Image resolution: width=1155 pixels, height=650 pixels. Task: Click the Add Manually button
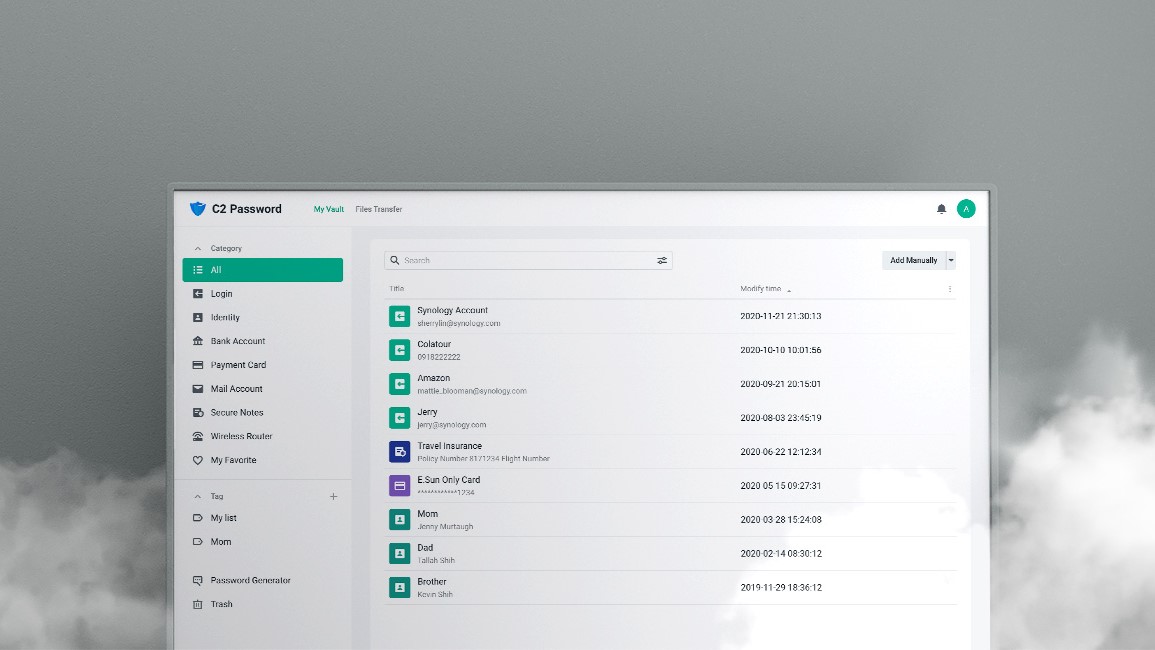[x=913, y=260]
